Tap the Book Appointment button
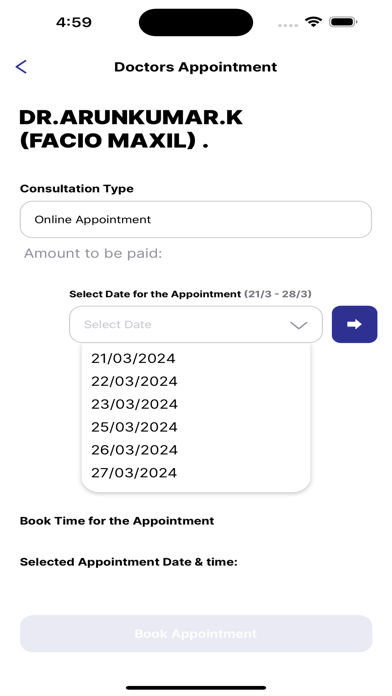Image resolution: width=392 pixels, height=696 pixels. (x=196, y=633)
